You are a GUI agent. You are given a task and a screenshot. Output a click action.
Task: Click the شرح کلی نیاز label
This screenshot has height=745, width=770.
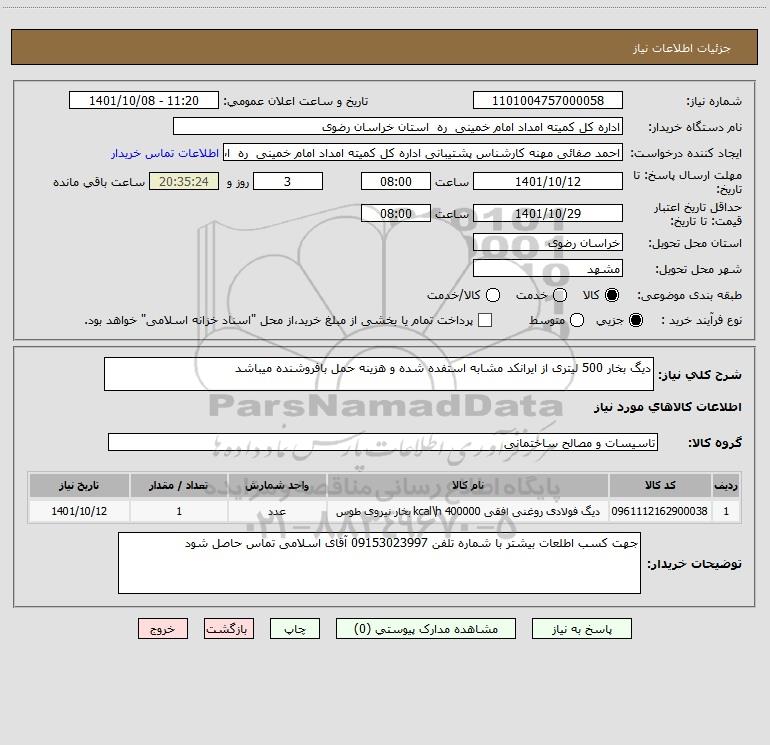700,375
